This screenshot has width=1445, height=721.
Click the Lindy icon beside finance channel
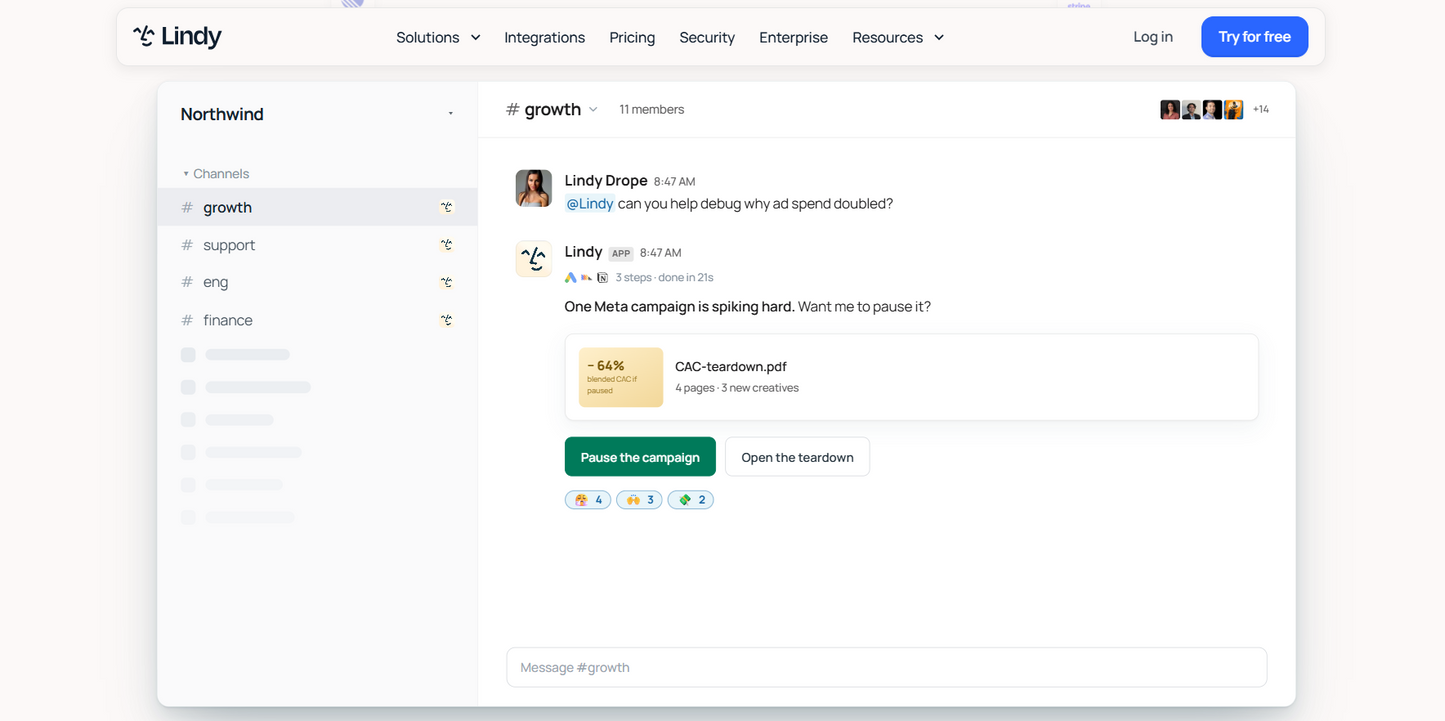point(447,320)
